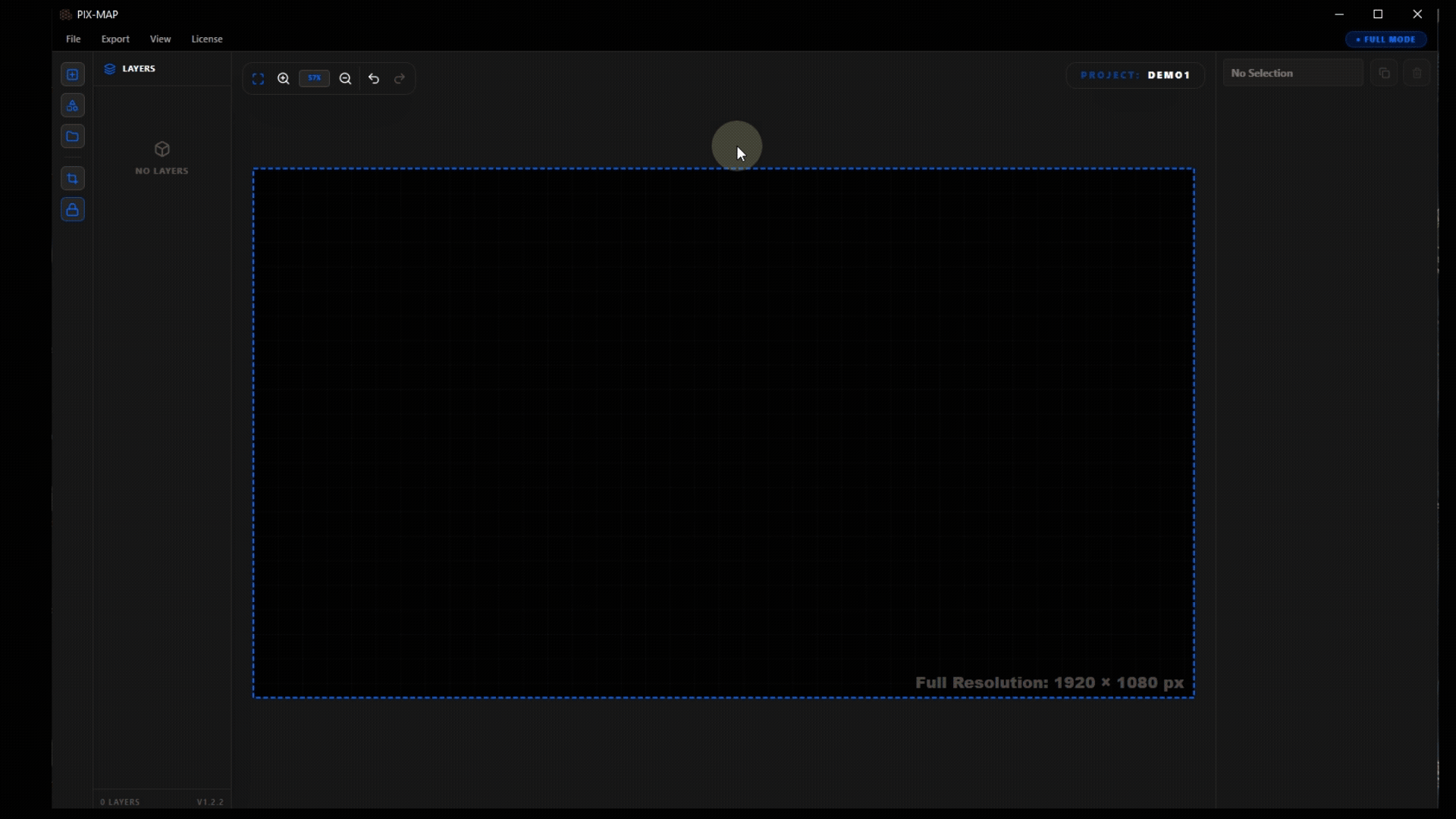Screen dimensions: 1456x819
Task: Click the duplicate selection icon
Action: click(x=1385, y=74)
